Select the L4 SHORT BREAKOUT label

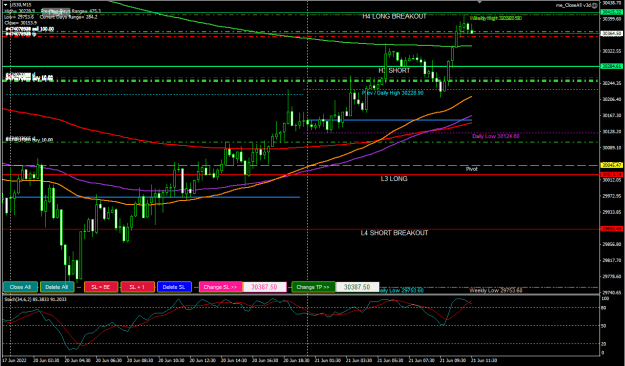point(394,233)
